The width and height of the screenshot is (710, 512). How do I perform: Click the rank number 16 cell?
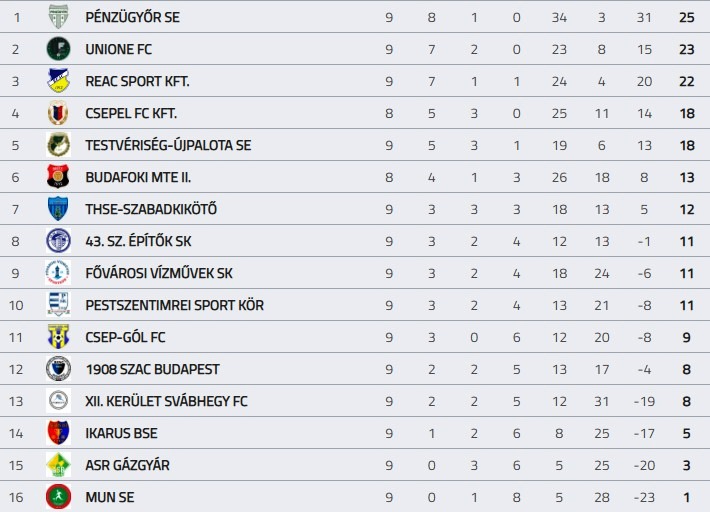click(16, 497)
